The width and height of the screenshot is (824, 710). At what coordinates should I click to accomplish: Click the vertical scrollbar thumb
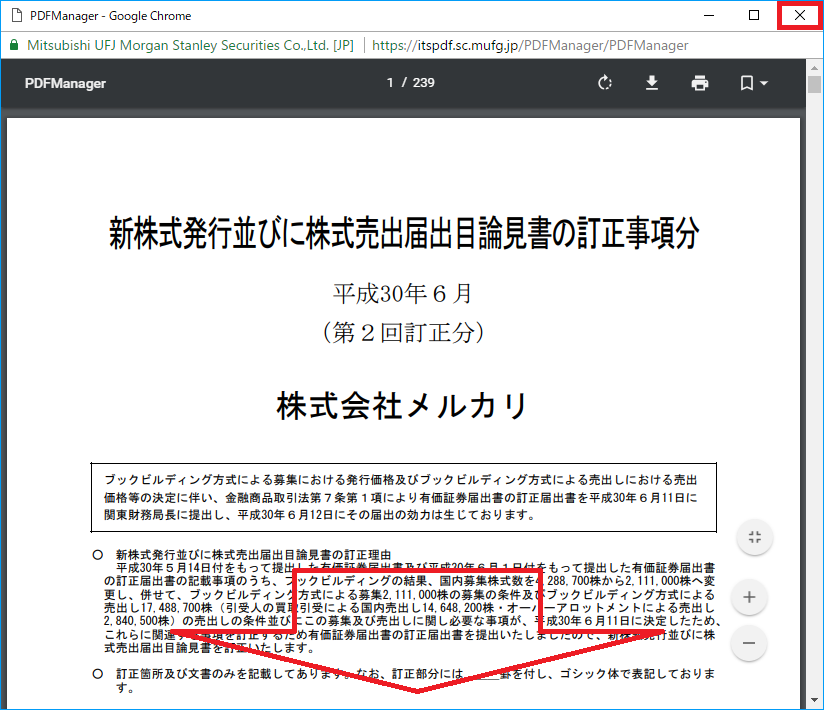[815, 85]
